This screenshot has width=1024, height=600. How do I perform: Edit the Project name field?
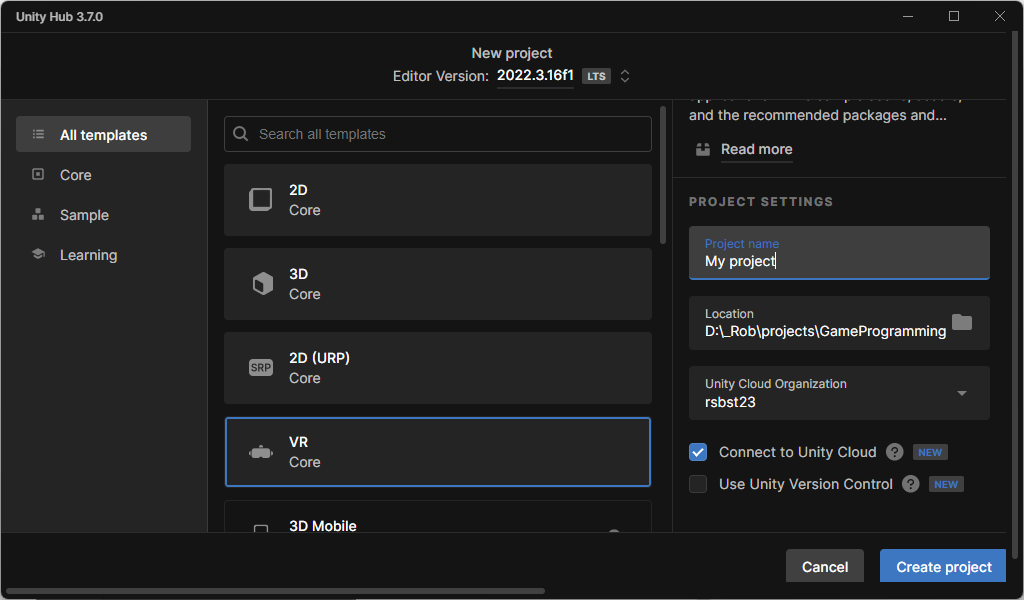[x=839, y=253]
